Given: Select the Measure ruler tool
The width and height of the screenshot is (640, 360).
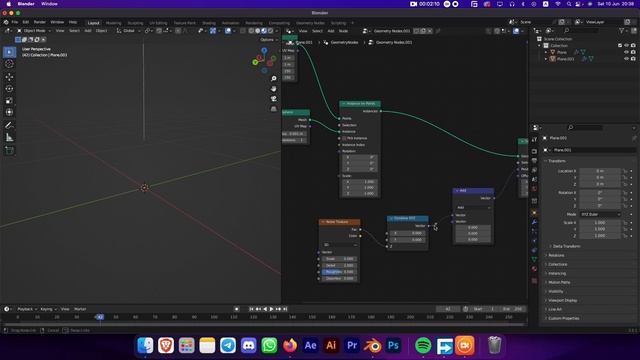Looking at the screenshot, I should [x=9, y=138].
